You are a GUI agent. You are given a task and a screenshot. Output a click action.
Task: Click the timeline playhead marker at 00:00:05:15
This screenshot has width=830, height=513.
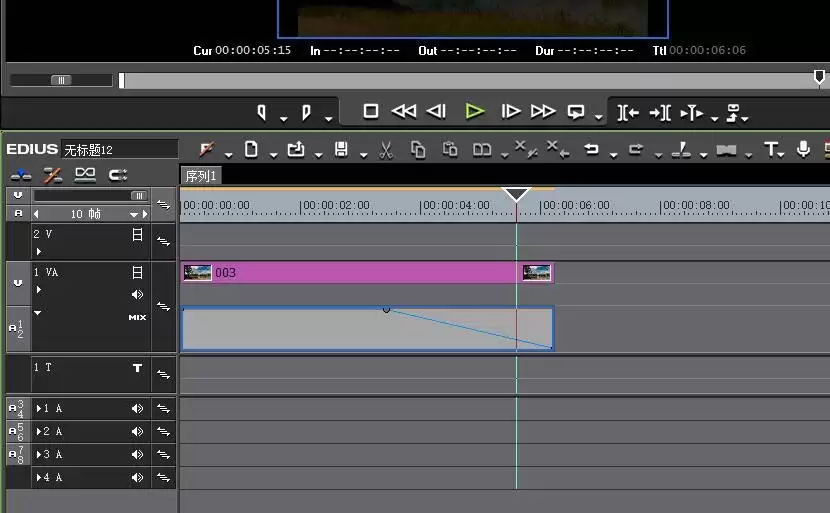pos(516,194)
